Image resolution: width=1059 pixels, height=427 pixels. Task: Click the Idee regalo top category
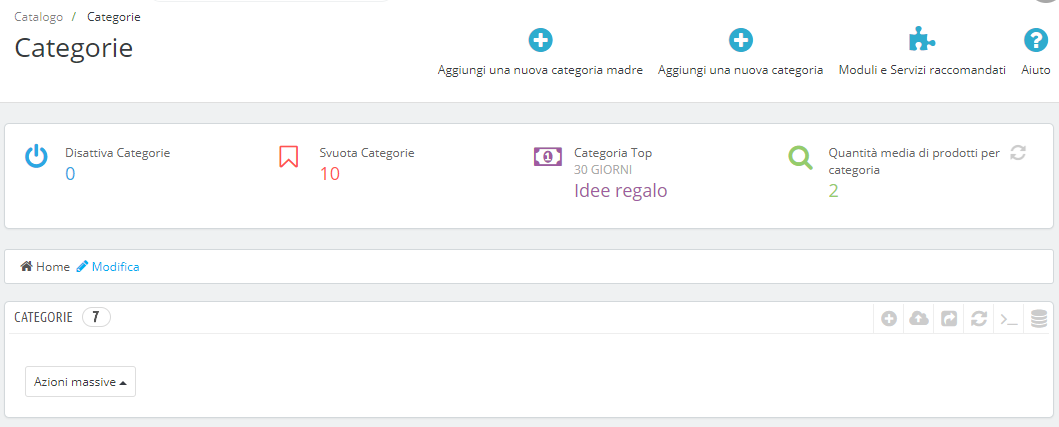(621, 191)
